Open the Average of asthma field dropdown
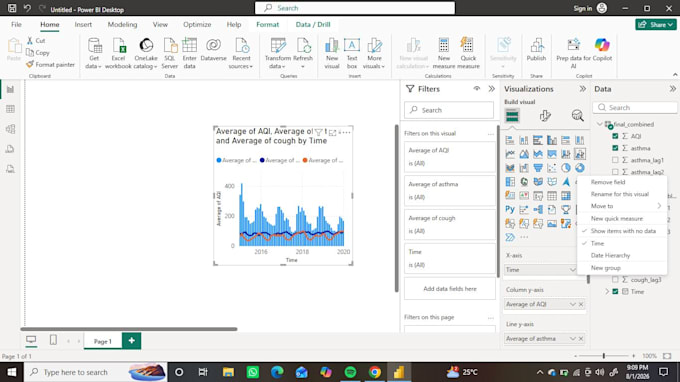This screenshot has width=680, height=382. [x=572, y=339]
